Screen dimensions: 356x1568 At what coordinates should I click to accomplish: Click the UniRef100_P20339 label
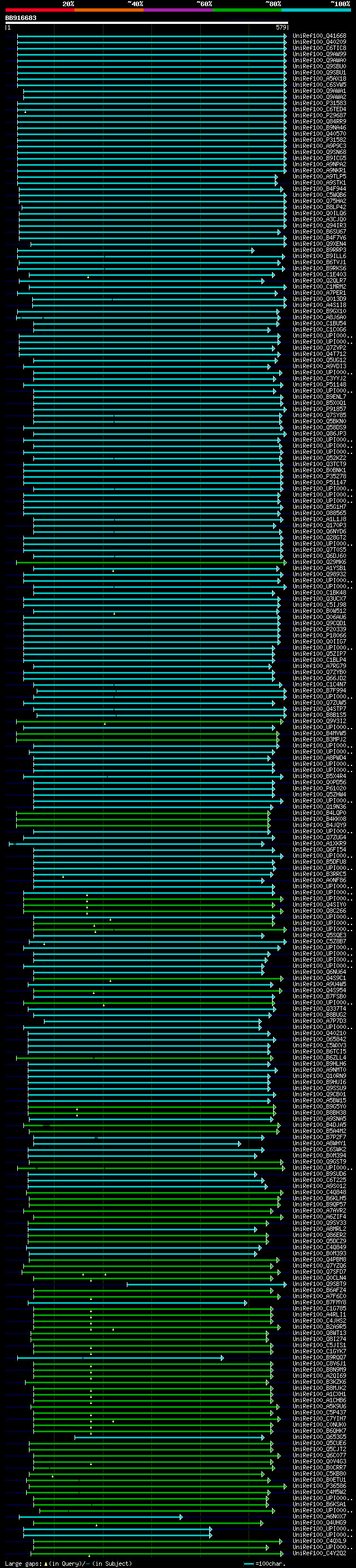click(x=319, y=630)
